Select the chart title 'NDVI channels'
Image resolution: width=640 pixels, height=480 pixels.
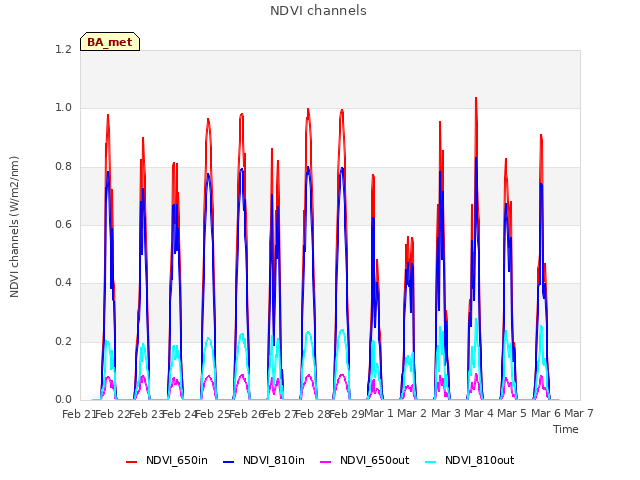(318, 11)
